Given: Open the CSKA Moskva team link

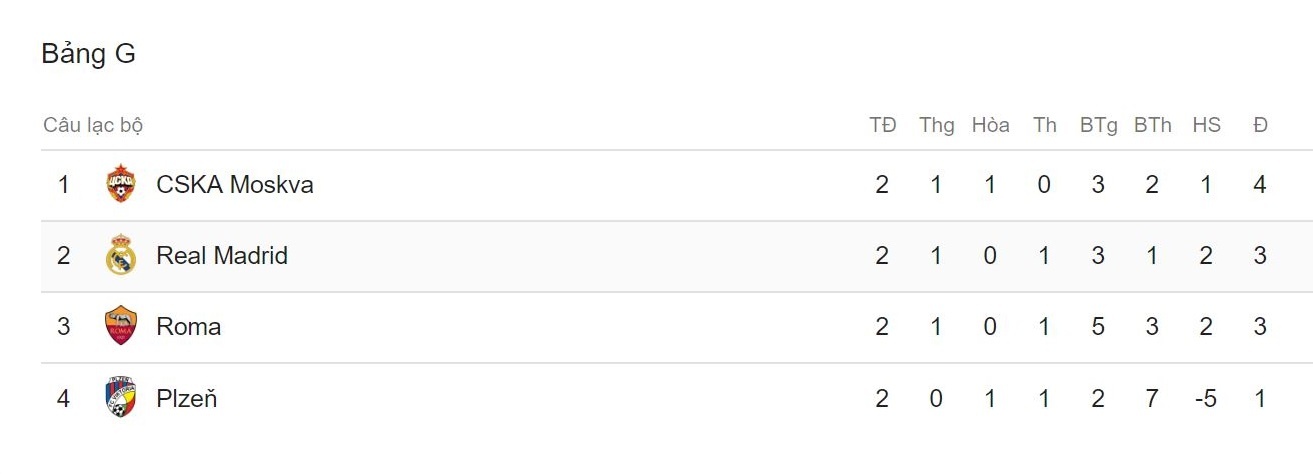Looking at the screenshot, I should 234,185.
